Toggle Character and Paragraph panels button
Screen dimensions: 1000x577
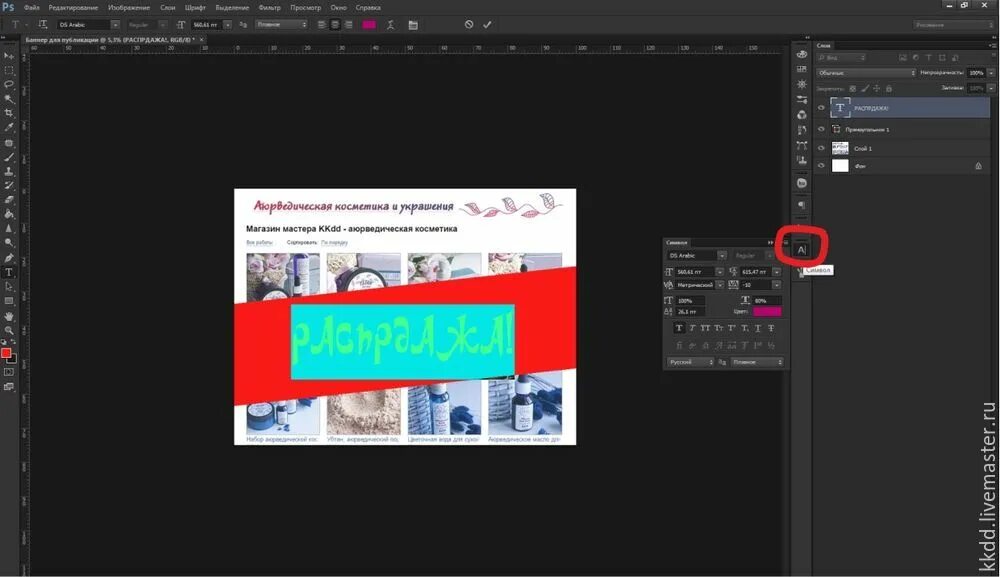click(413, 24)
